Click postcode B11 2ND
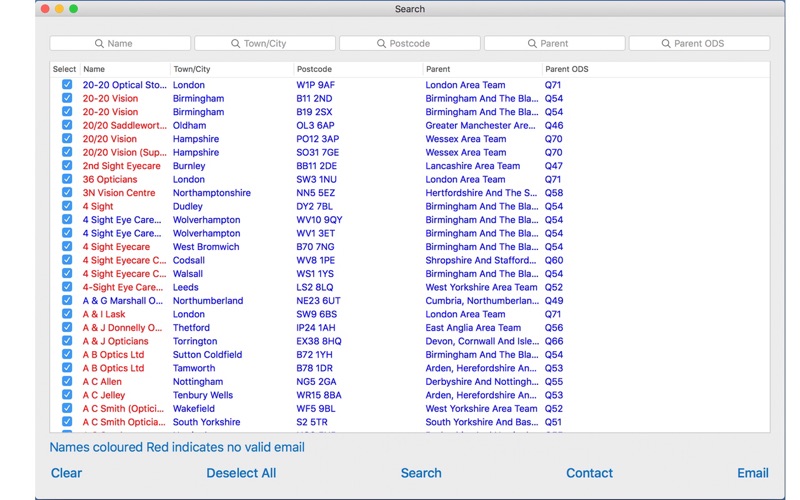Viewport: 800px width, 500px height. point(314,98)
